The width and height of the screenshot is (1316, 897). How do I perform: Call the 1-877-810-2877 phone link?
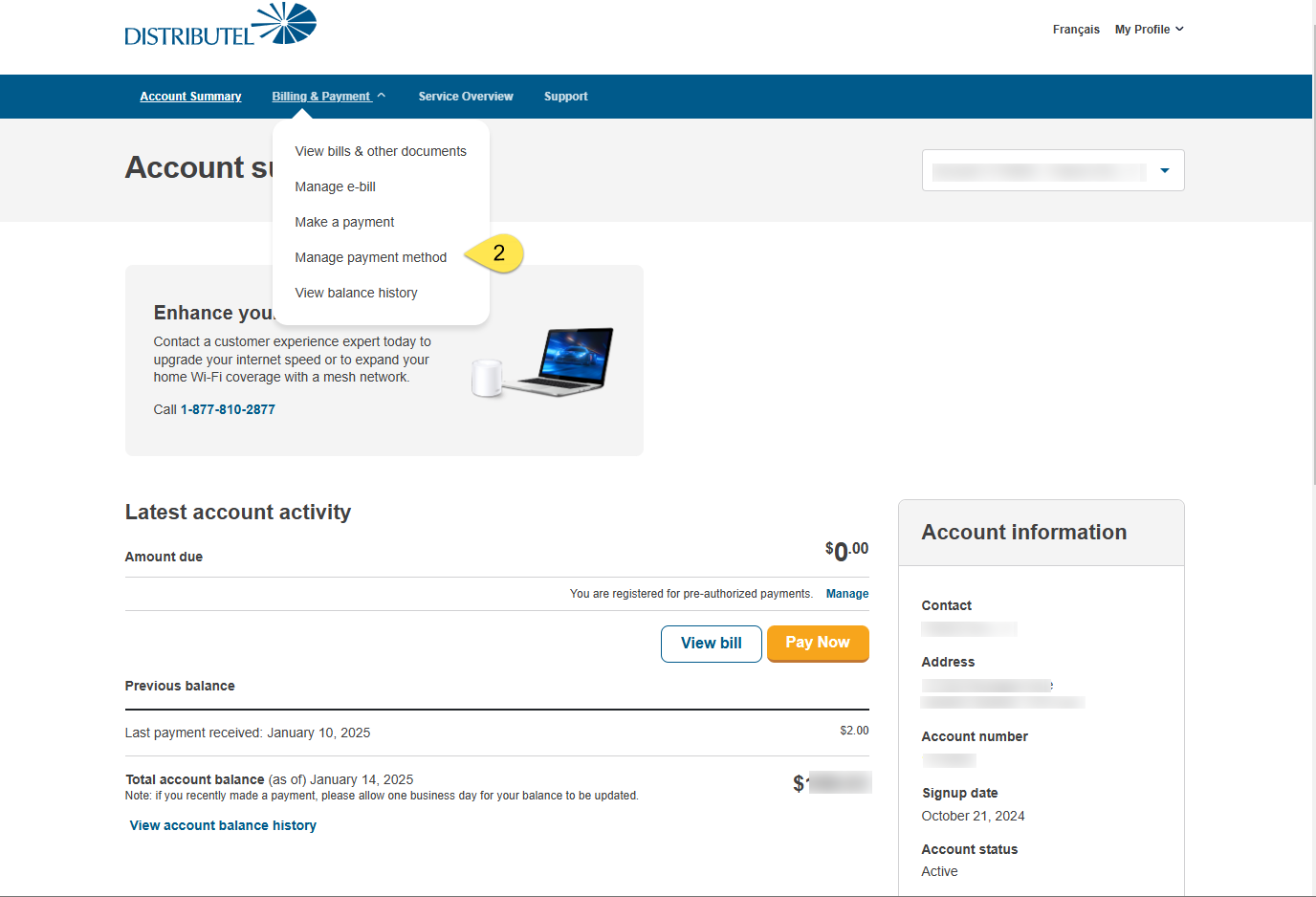(228, 409)
